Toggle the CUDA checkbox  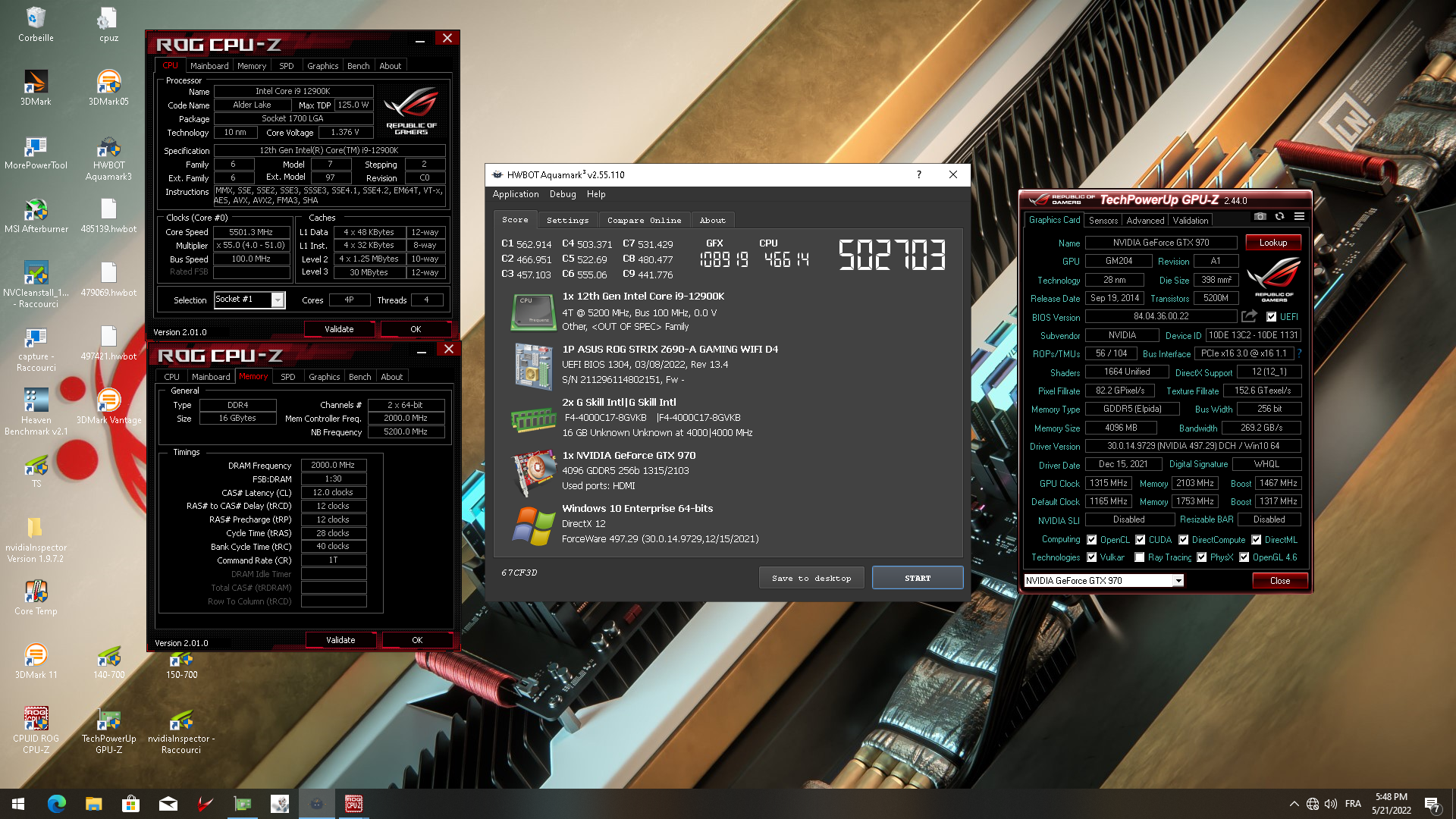tap(1140, 540)
